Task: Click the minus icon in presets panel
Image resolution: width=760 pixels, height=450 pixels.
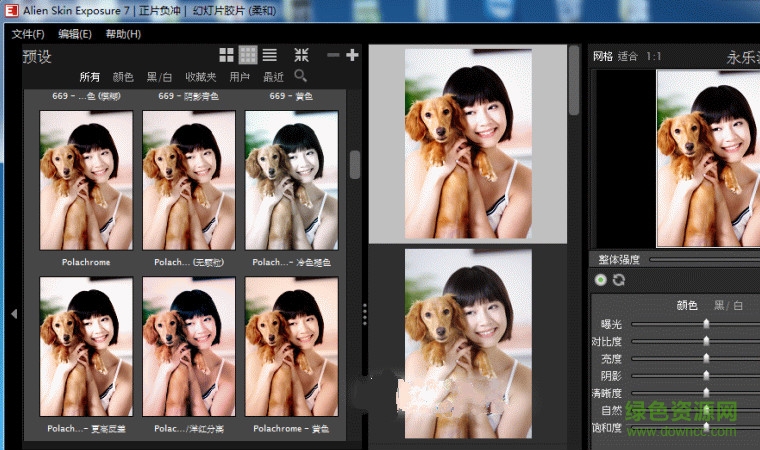Action: pos(333,55)
